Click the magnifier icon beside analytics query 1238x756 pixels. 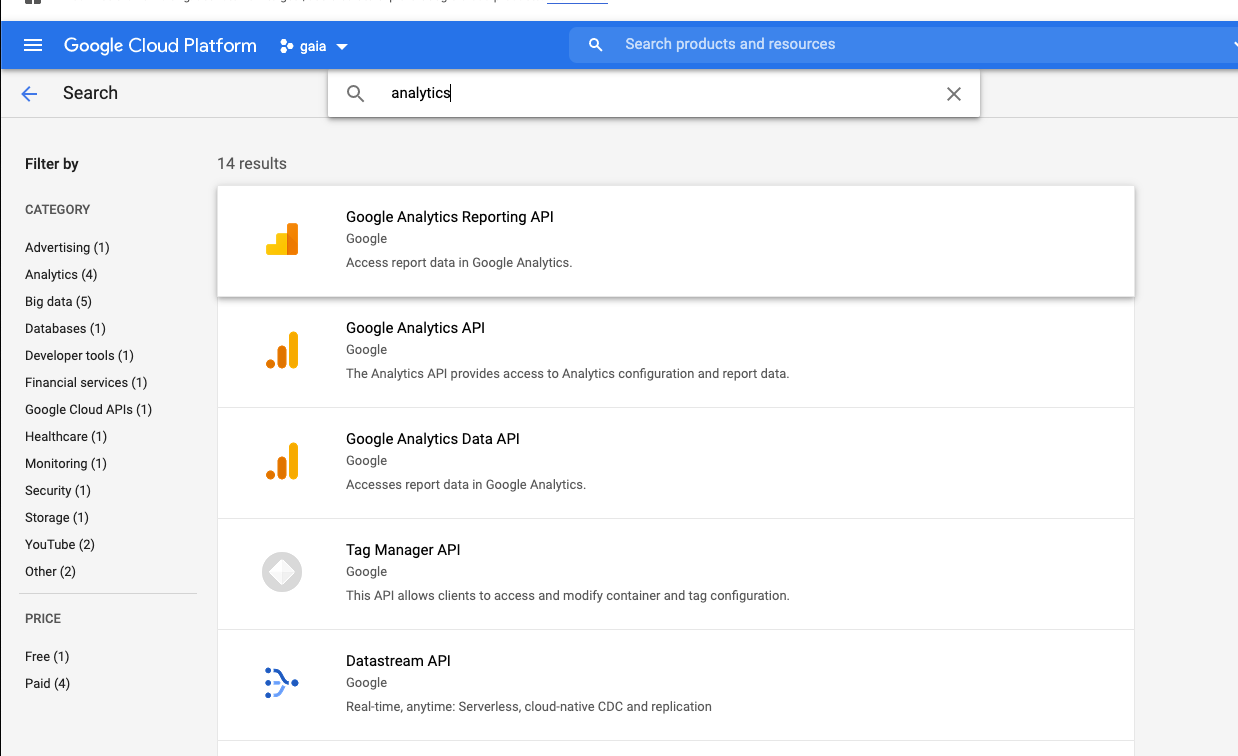[356, 94]
